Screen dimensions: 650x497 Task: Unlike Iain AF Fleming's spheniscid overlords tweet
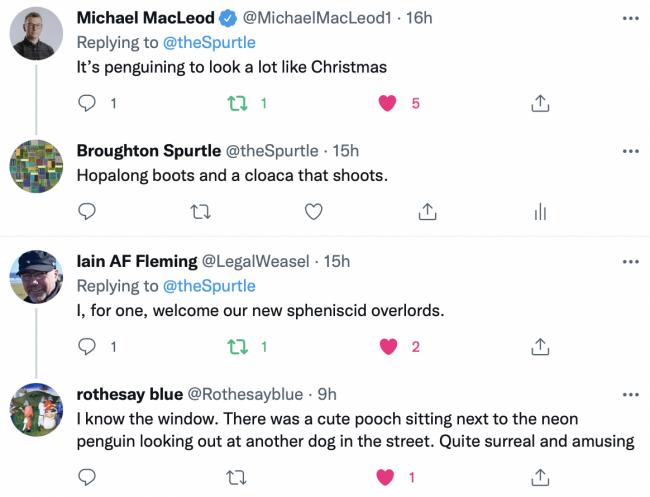[x=387, y=347]
